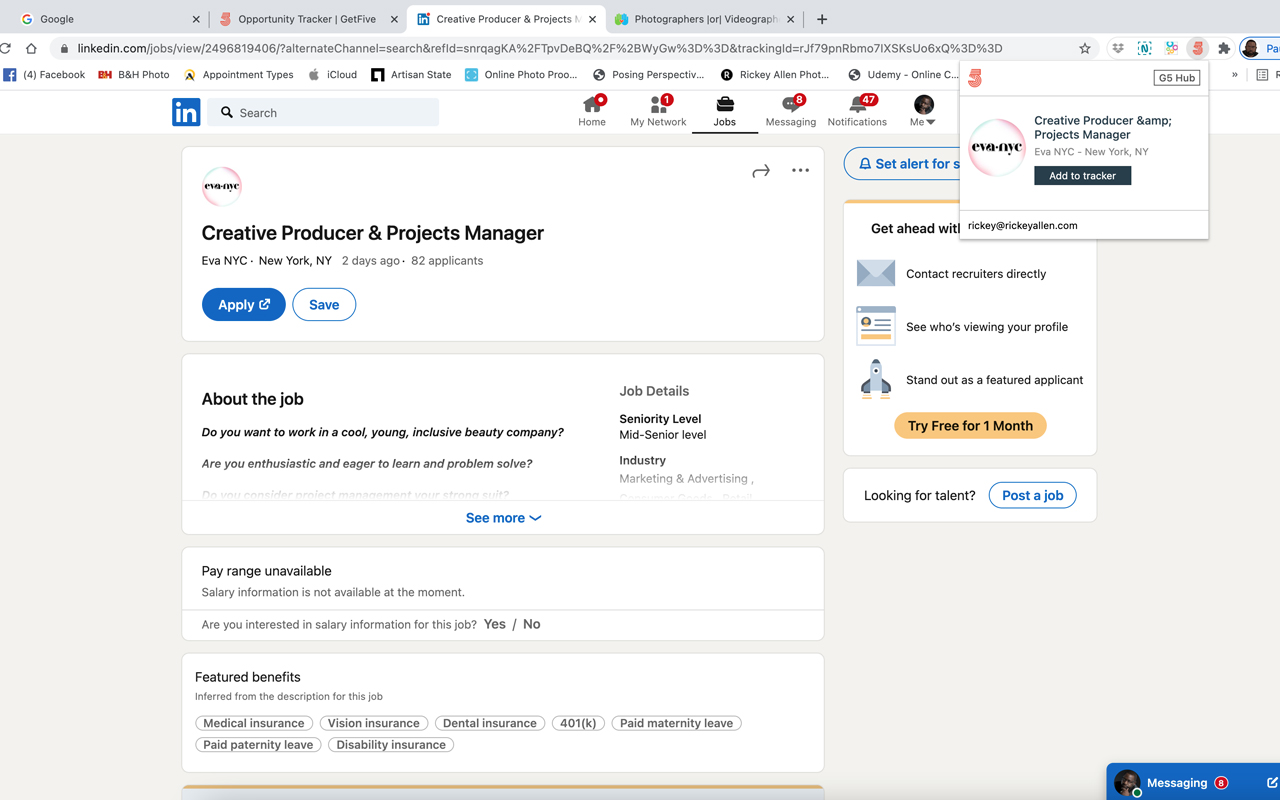Answer Yes to salary information interest
The image size is (1280, 800).
pyautogui.click(x=495, y=624)
